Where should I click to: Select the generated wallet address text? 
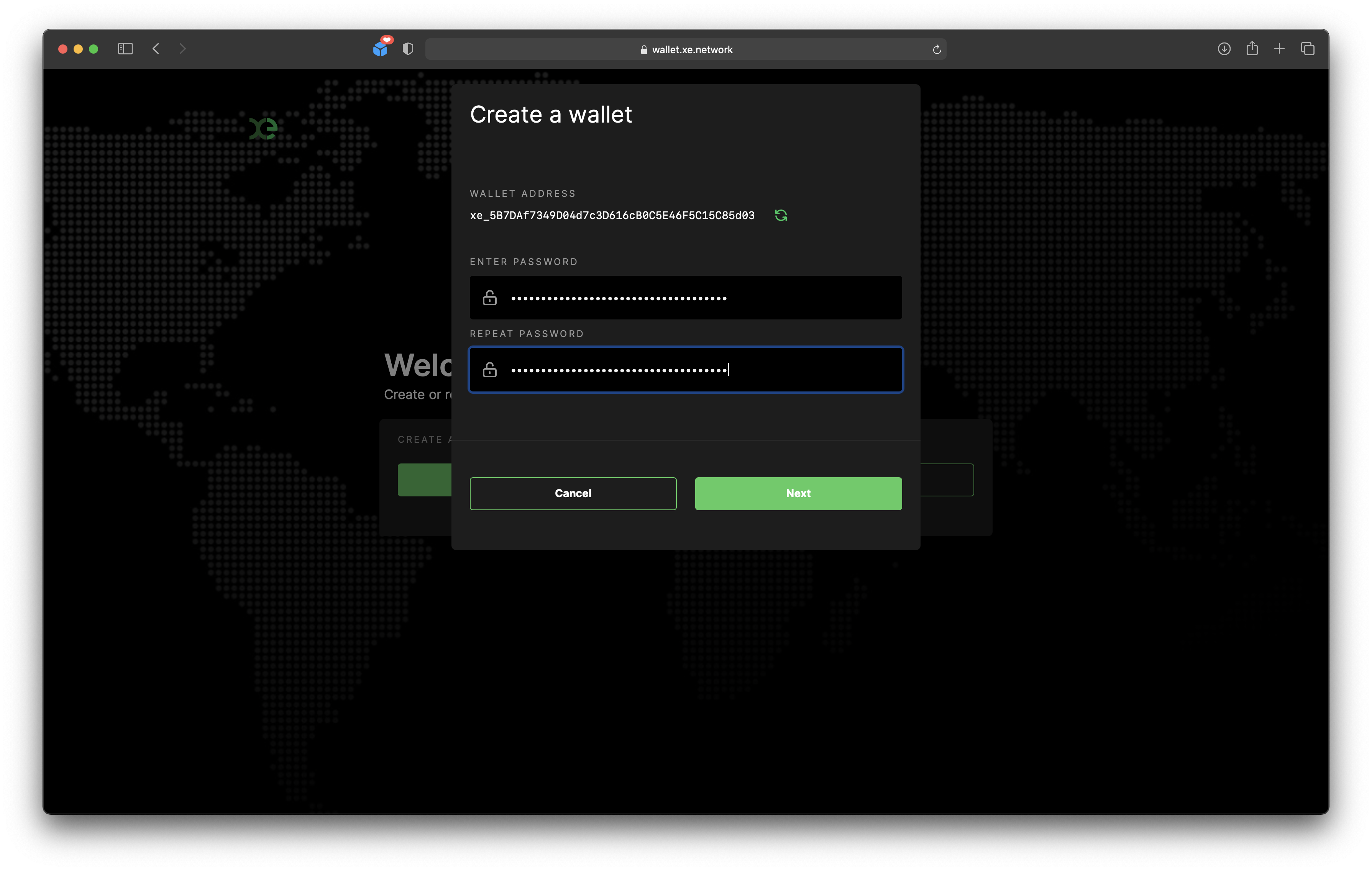612,216
